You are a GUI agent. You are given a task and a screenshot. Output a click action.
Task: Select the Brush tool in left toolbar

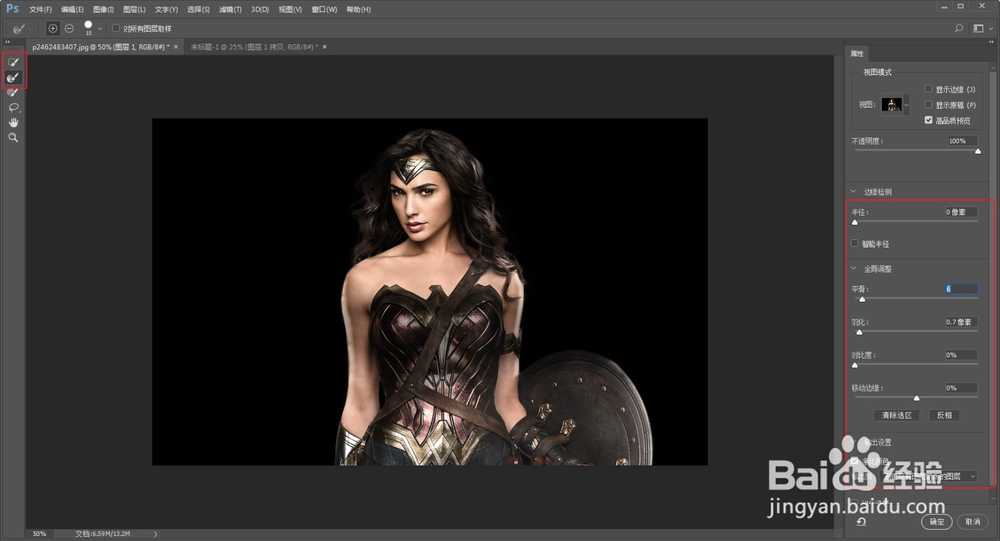click(13, 93)
